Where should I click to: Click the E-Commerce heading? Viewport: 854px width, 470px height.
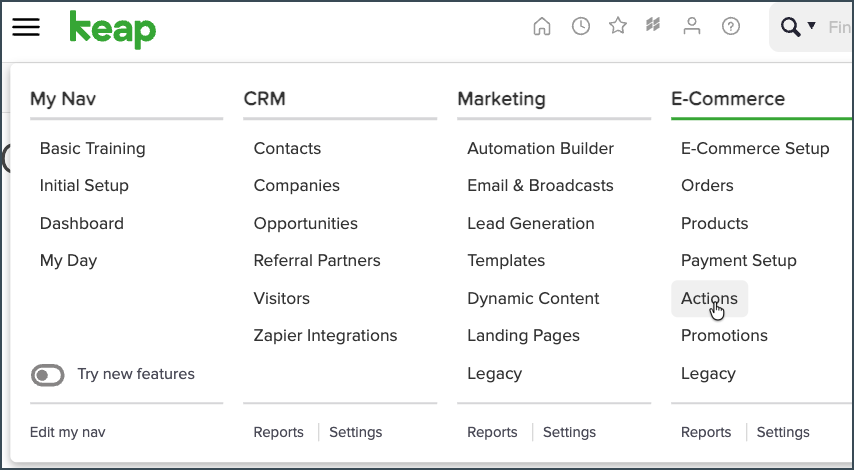(728, 99)
